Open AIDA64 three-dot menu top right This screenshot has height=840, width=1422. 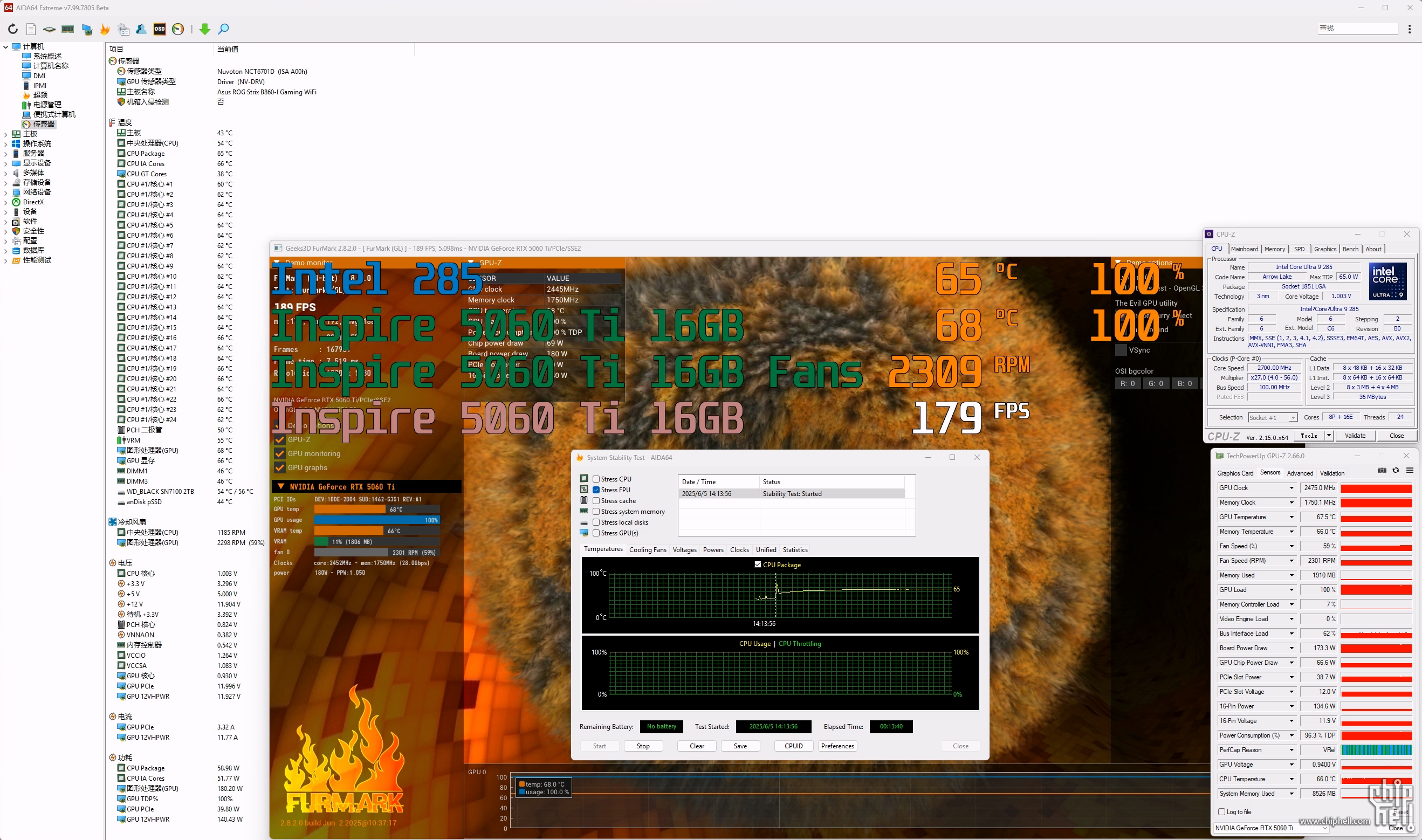[1410, 29]
